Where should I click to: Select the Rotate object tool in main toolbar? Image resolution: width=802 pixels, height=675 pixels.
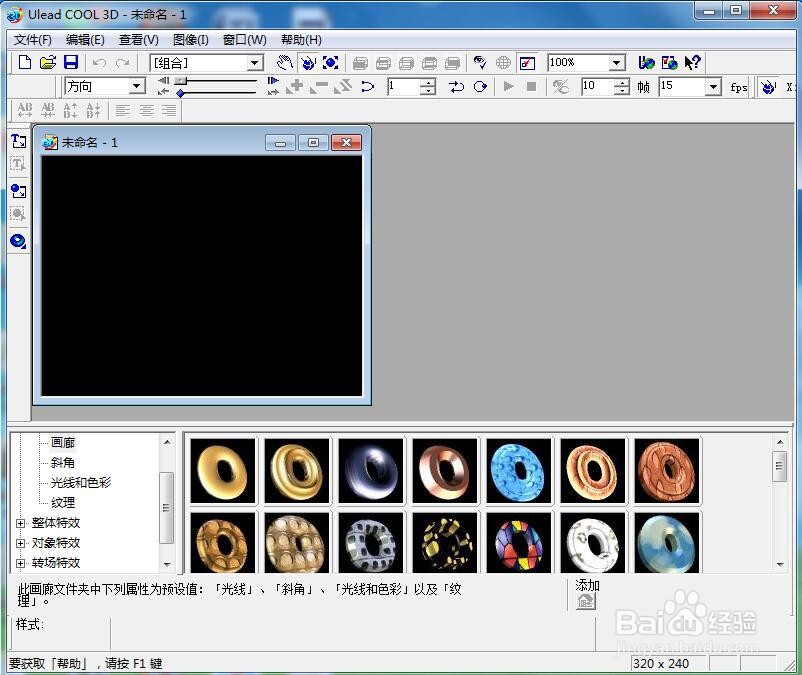(x=308, y=63)
